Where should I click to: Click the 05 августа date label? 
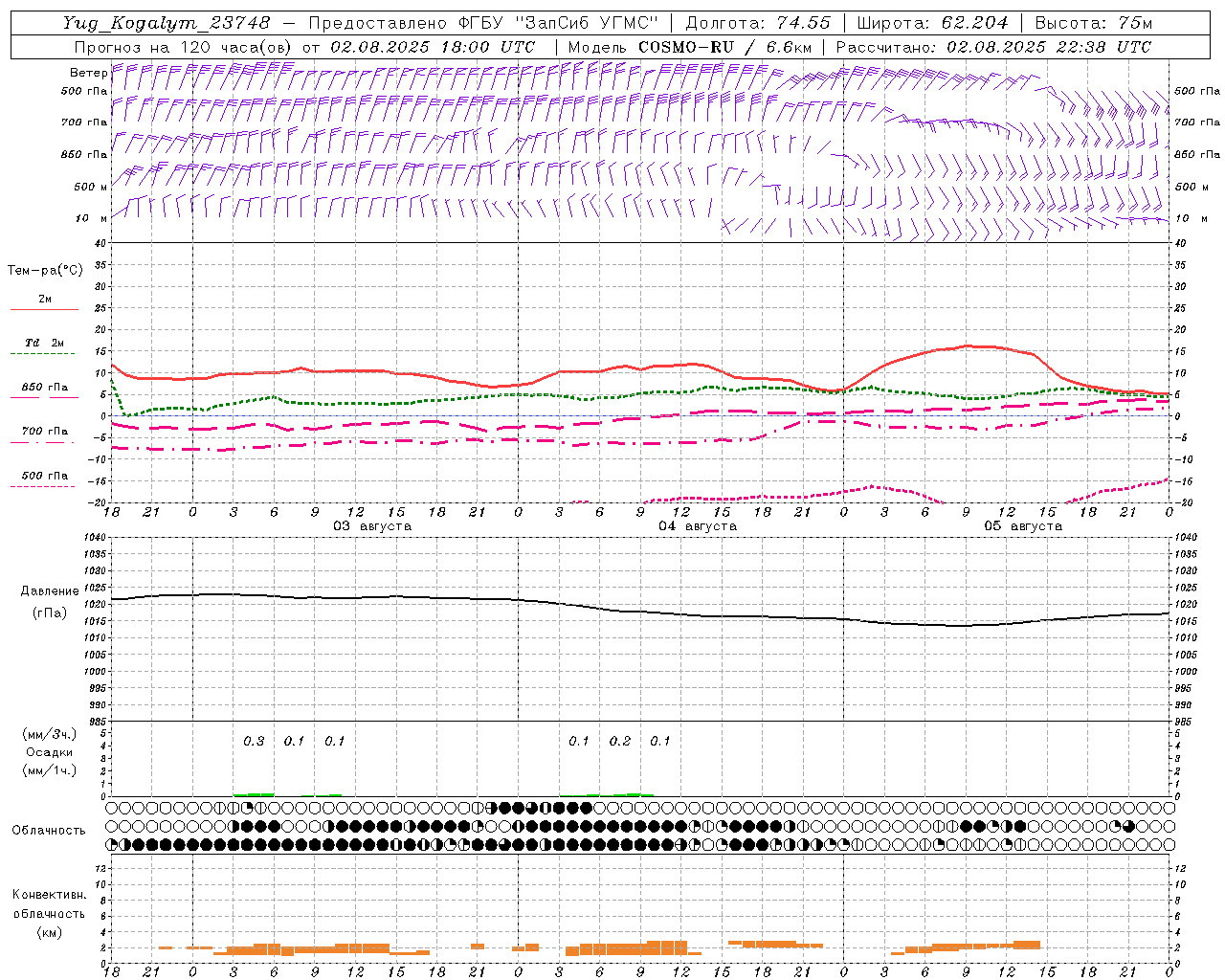point(1023,526)
